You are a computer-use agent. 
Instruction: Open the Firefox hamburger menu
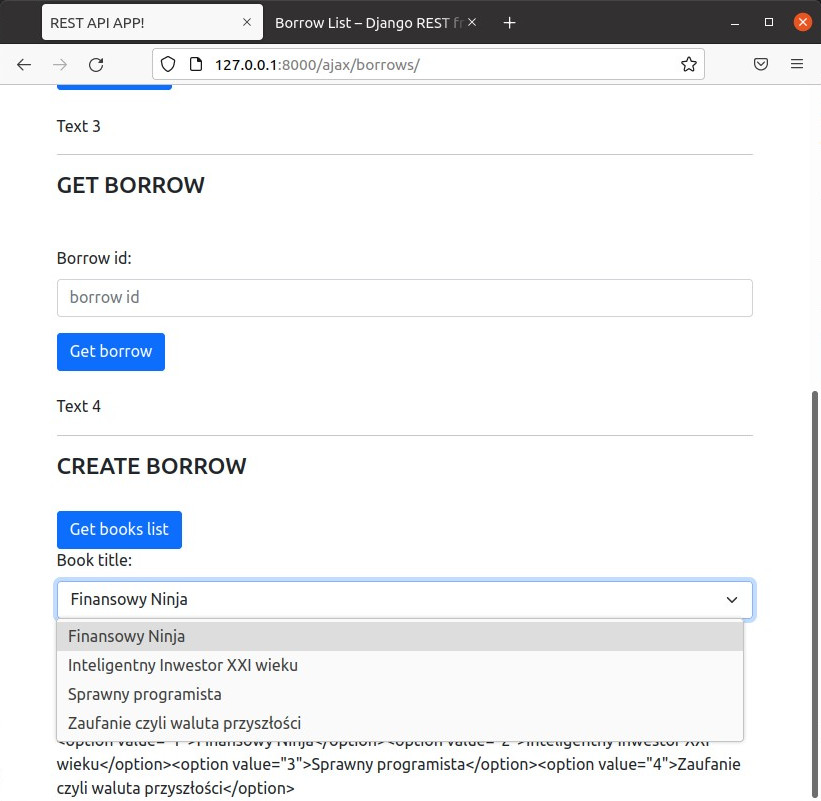pyautogui.click(x=797, y=64)
